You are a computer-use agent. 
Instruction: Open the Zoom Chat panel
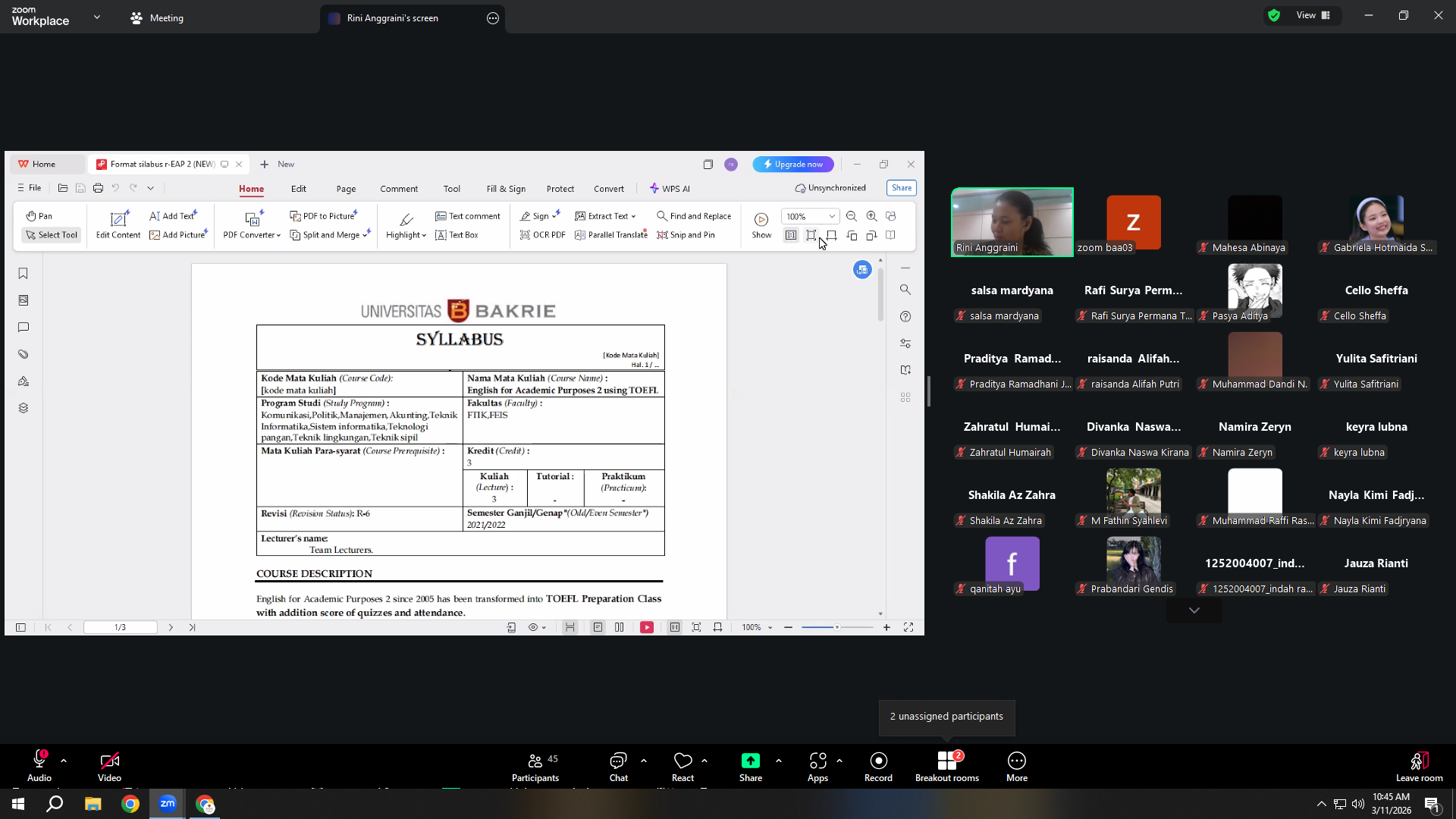point(618,767)
